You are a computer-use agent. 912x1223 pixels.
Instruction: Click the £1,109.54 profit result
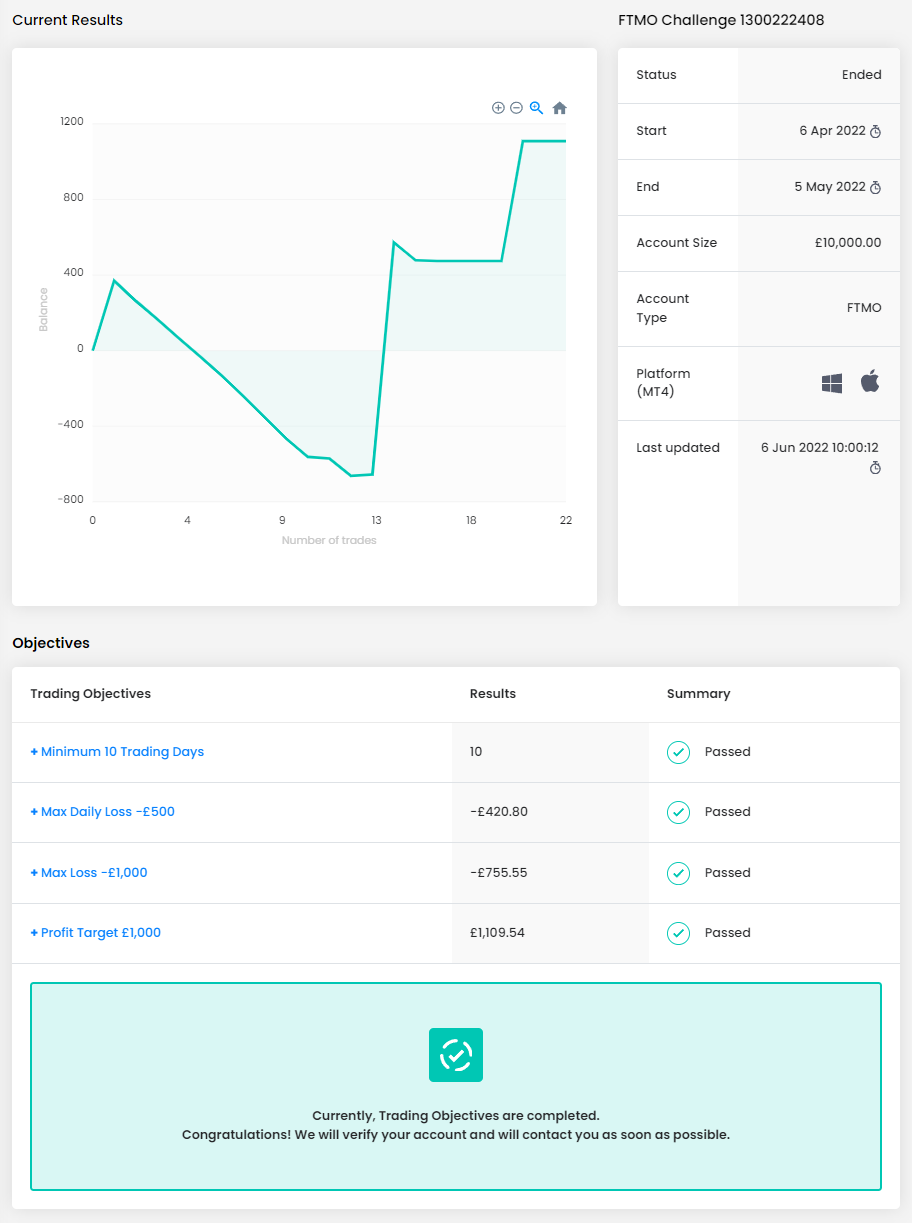pos(497,933)
